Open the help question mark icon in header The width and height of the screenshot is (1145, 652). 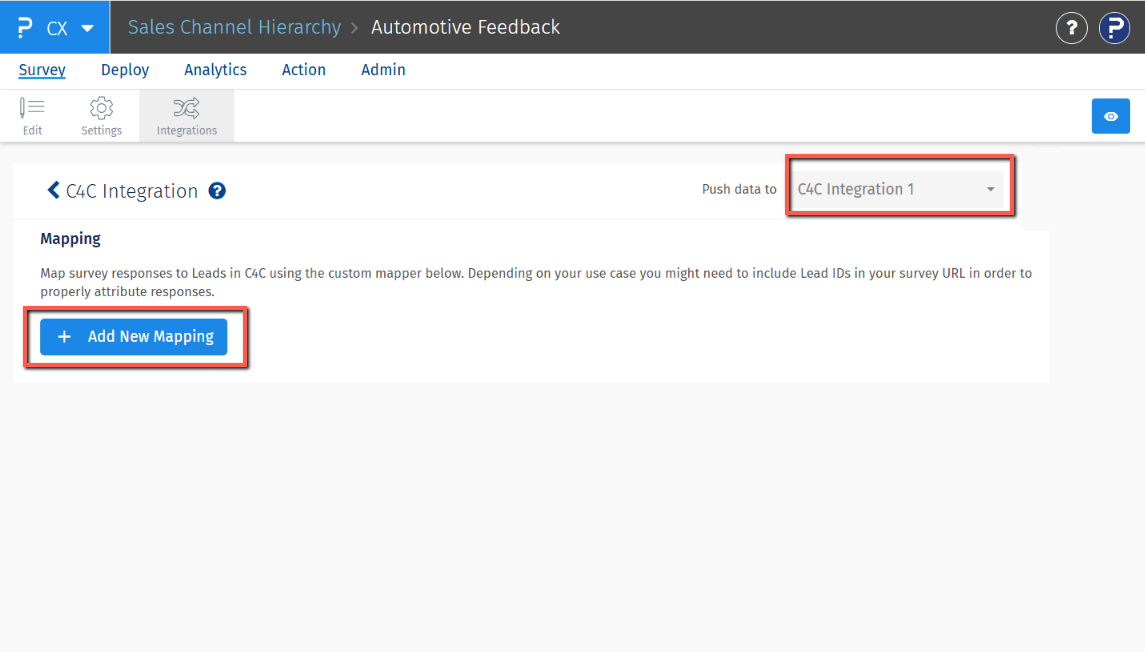(1071, 28)
